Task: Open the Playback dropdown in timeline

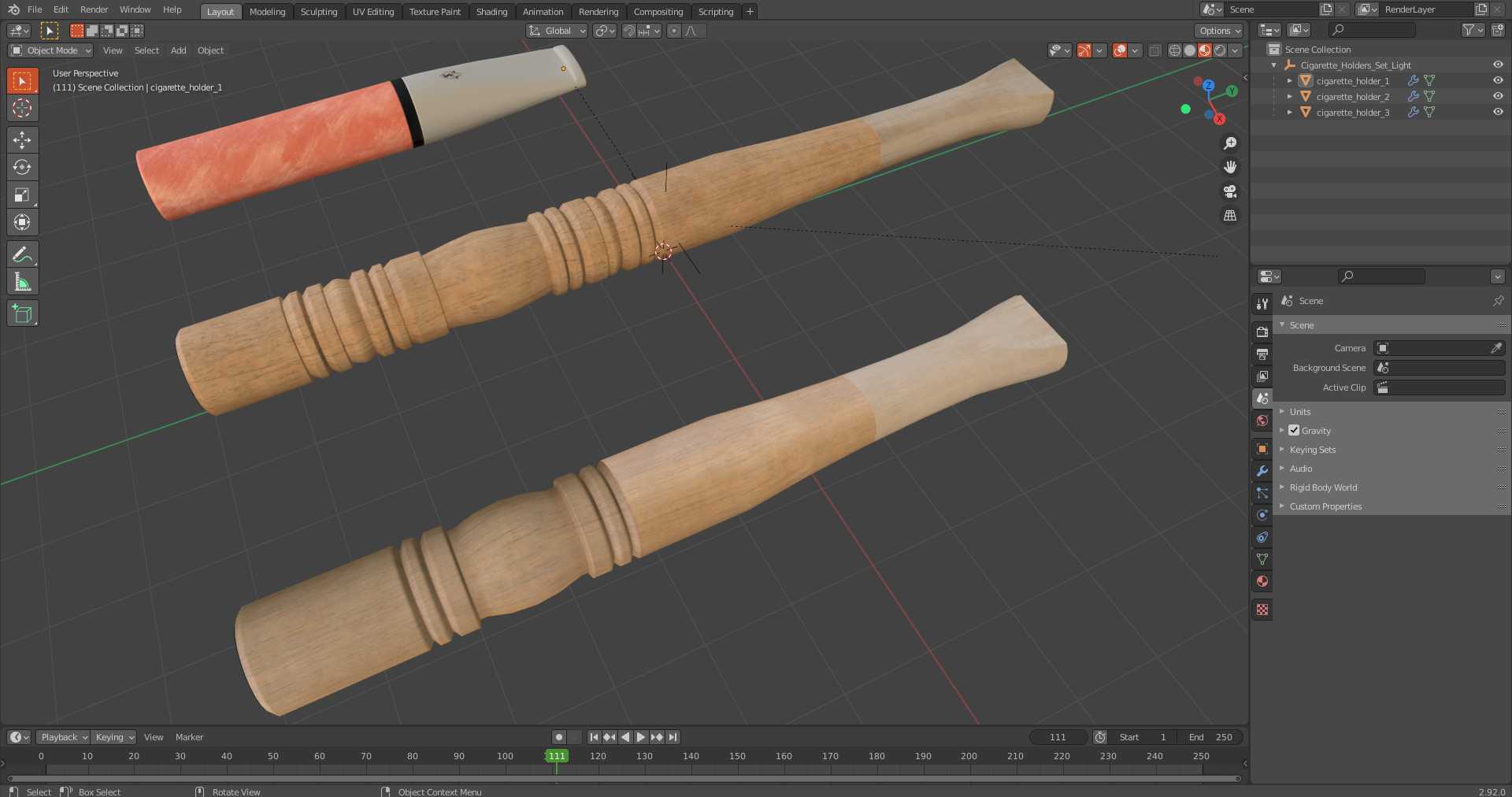Action: point(63,737)
